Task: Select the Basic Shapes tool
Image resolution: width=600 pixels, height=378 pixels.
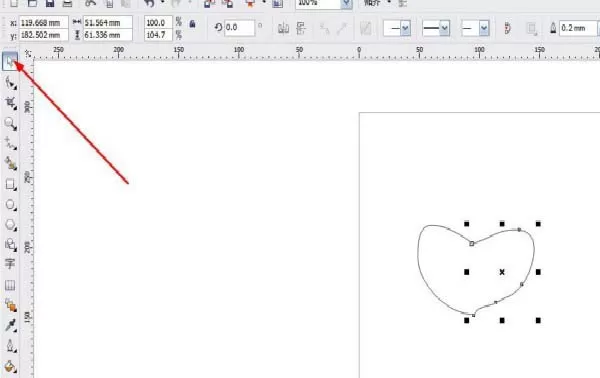Action: click(x=10, y=245)
